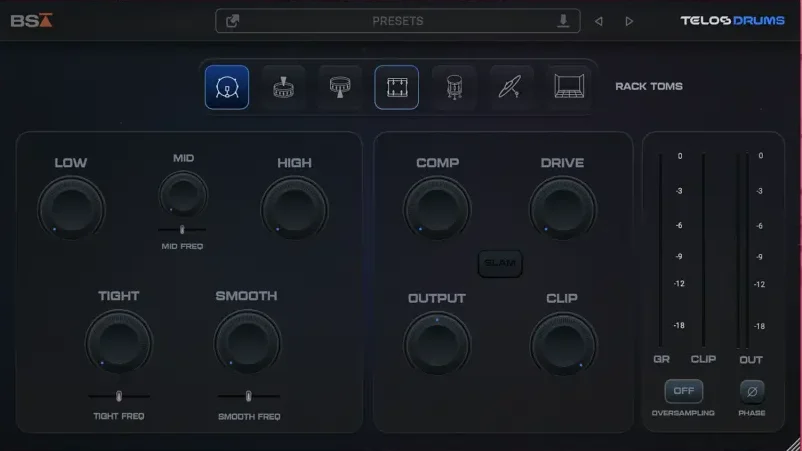Image resolution: width=802 pixels, height=451 pixels.
Task: Click the SMOOTH FREQ slider handle
Action: 249,396
